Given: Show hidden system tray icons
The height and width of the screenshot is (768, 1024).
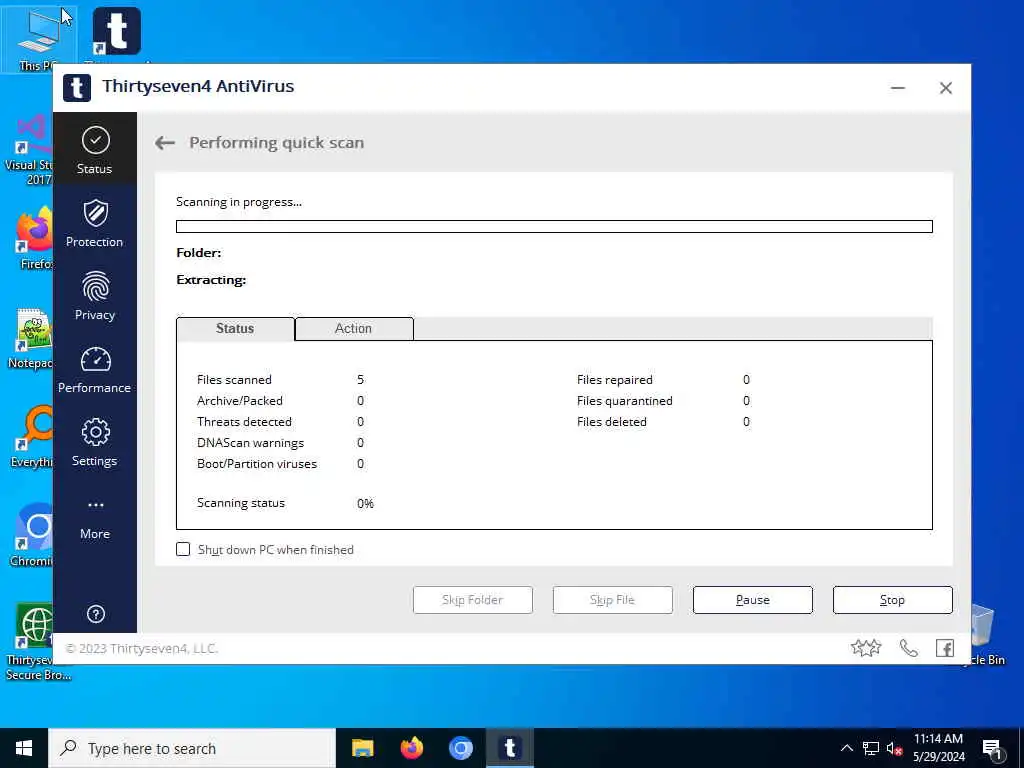Looking at the screenshot, I should click(846, 748).
